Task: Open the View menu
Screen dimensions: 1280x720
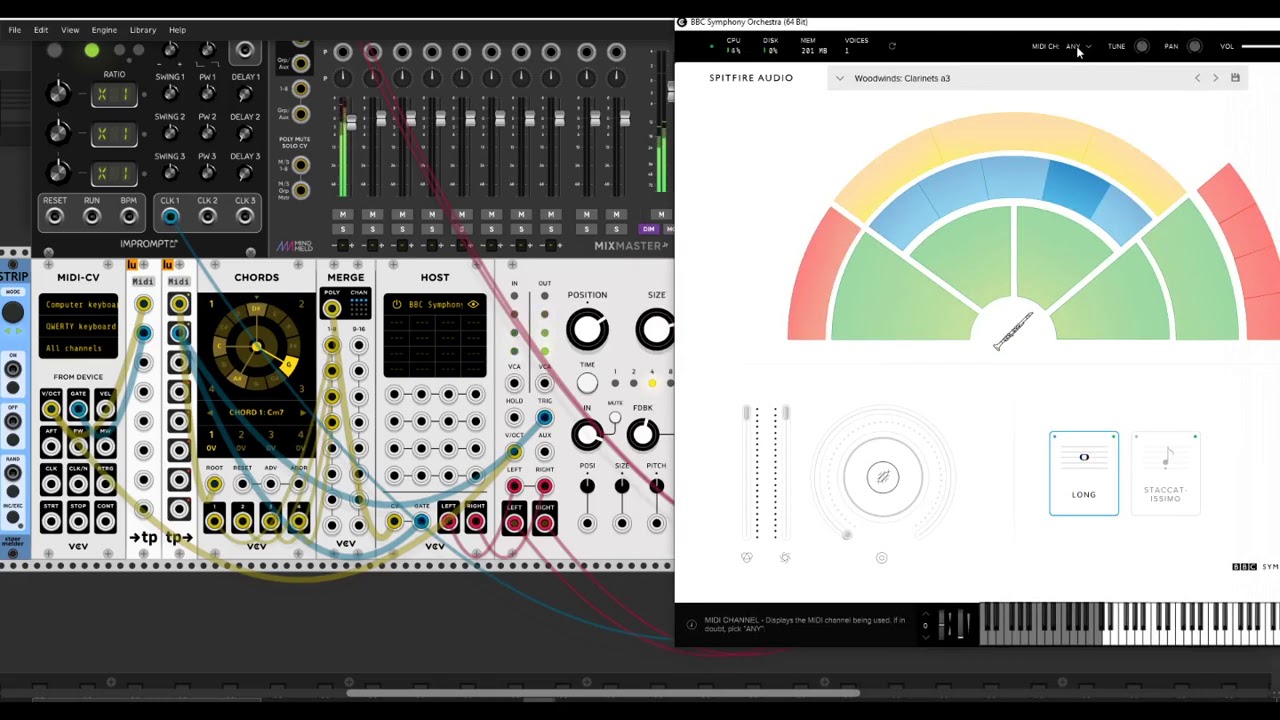Action: pyautogui.click(x=70, y=30)
